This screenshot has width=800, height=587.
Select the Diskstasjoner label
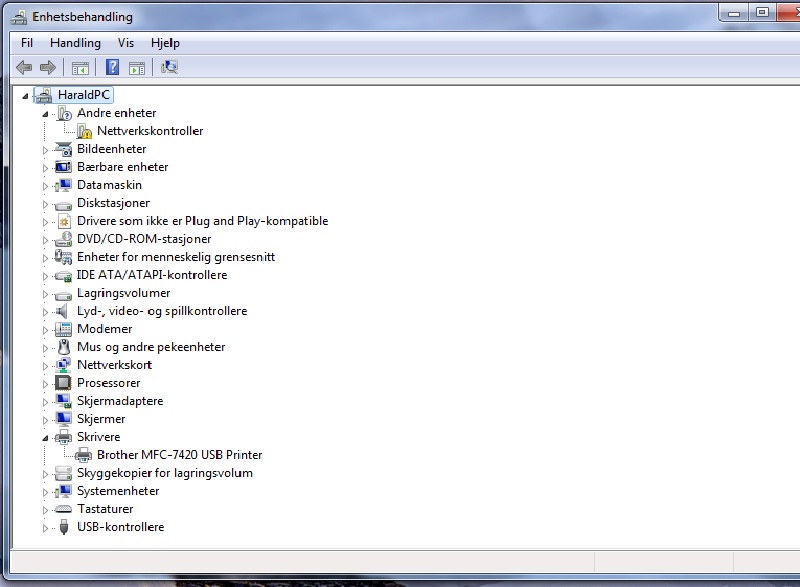click(x=113, y=203)
